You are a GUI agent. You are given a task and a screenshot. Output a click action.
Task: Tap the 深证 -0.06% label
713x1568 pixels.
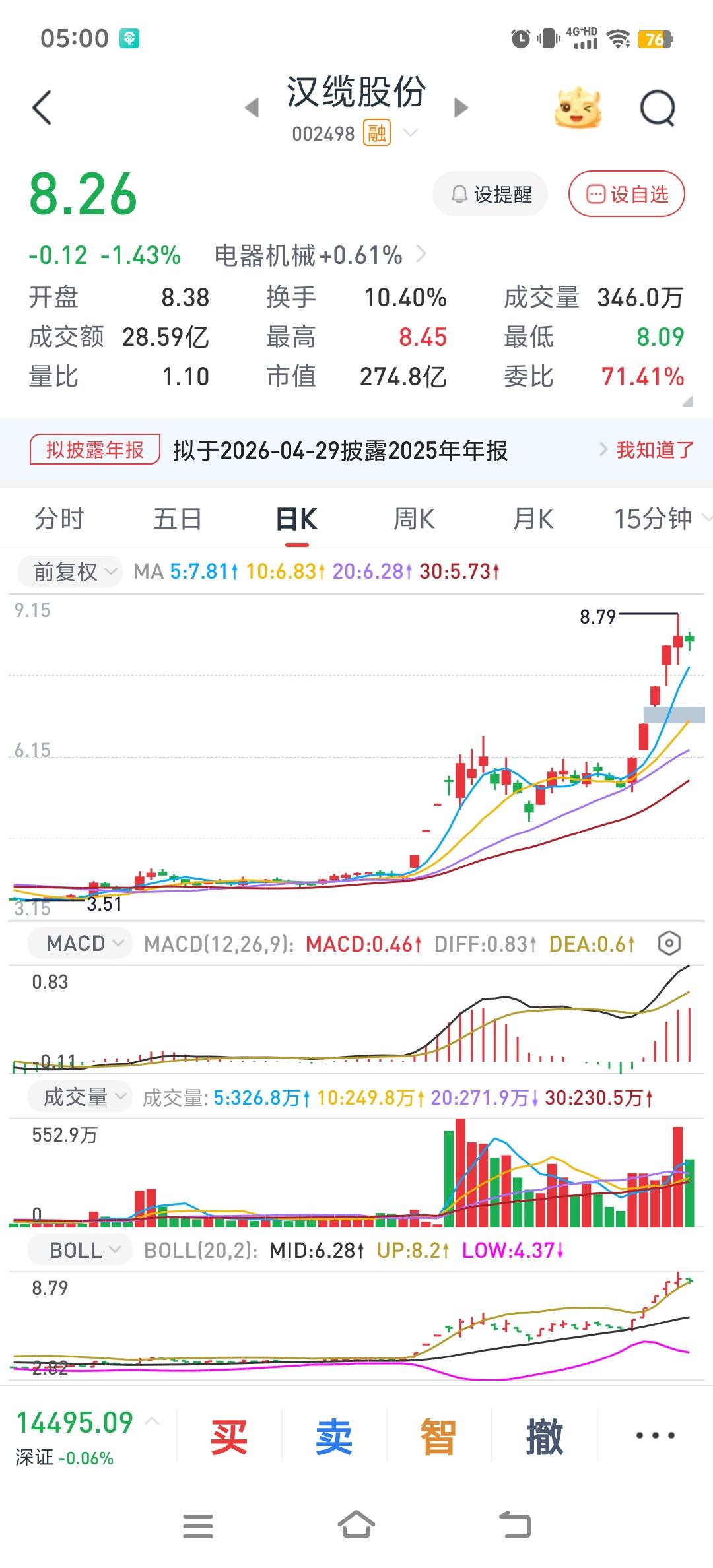coord(64,1458)
